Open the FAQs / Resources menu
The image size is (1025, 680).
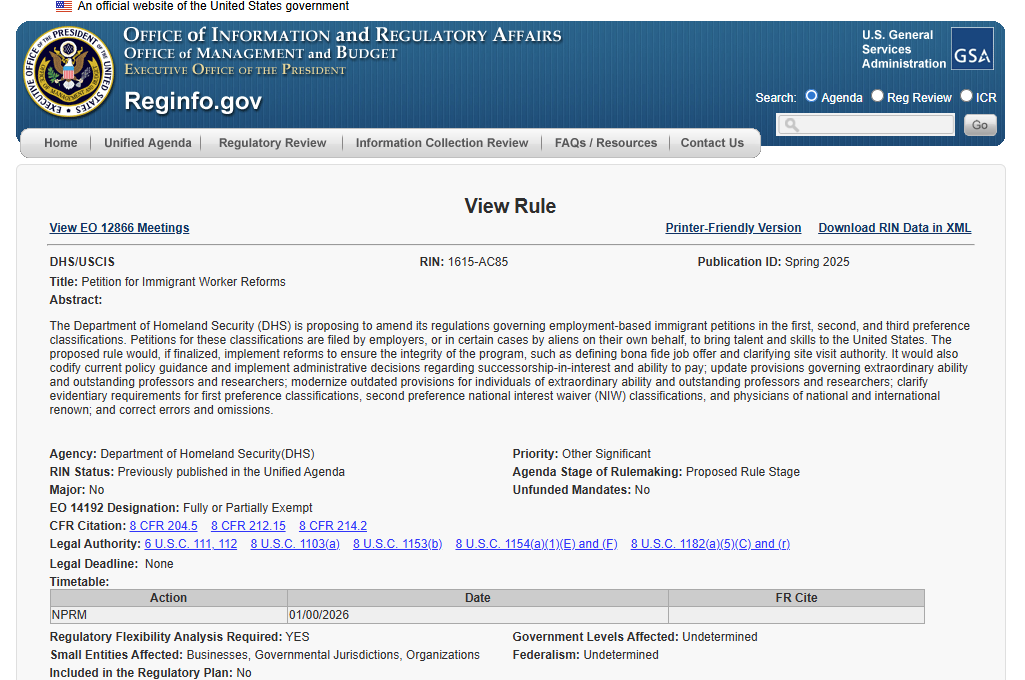point(606,143)
